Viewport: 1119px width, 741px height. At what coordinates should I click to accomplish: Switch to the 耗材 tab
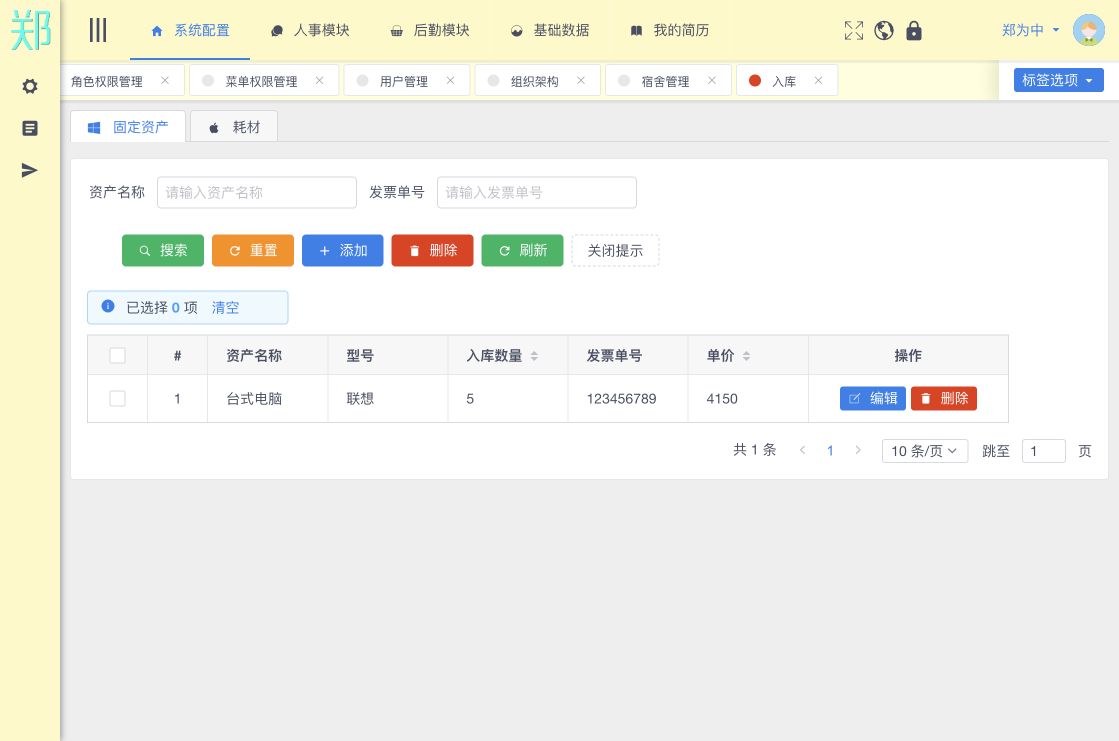pos(234,127)
